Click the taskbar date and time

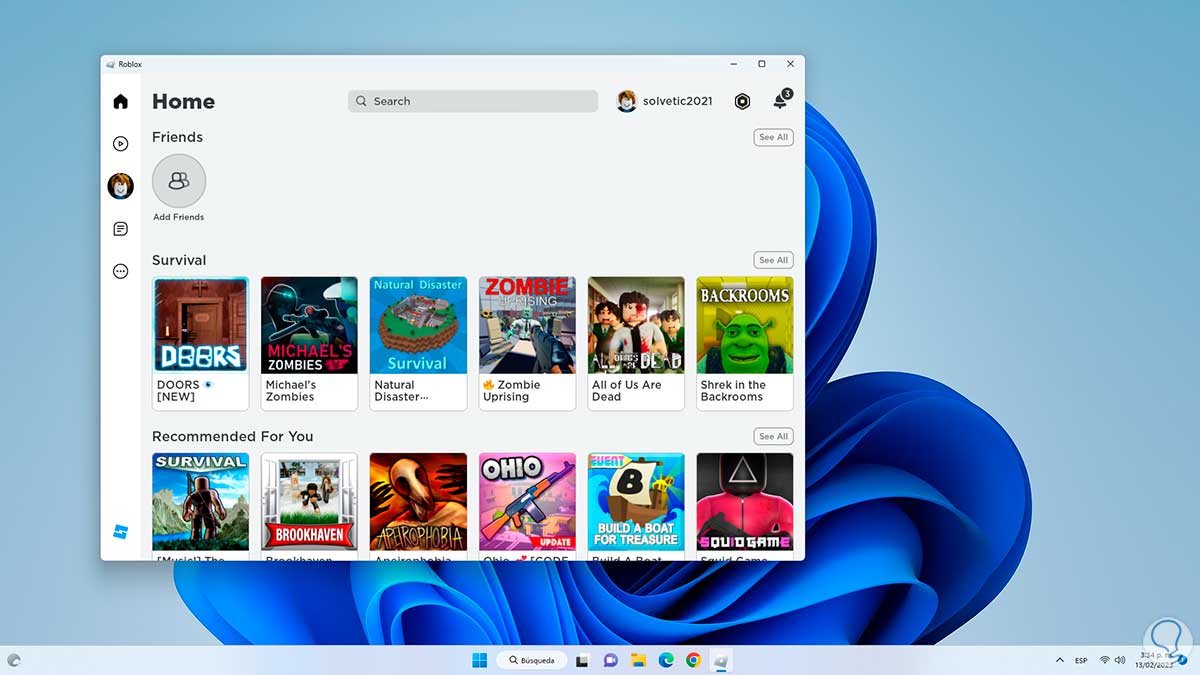coord(1156,660)
